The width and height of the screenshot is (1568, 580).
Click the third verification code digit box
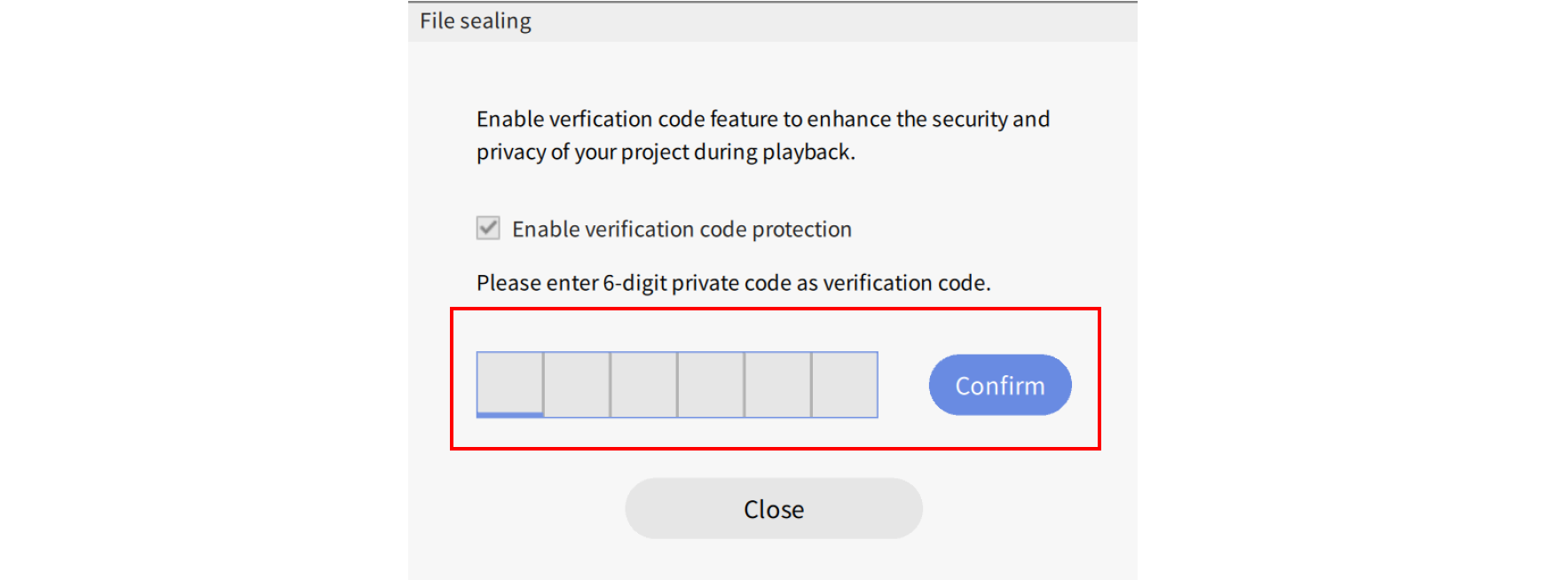pos(644,384)
